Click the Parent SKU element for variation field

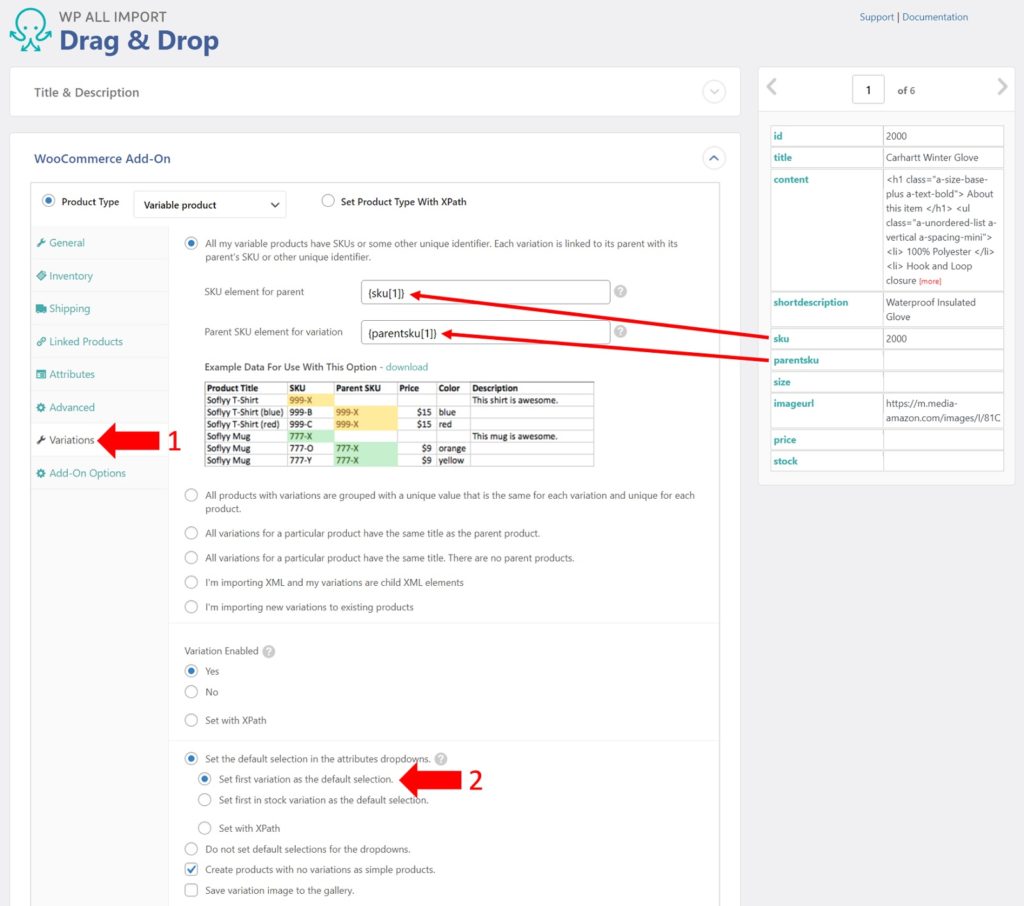click(485, 332)
